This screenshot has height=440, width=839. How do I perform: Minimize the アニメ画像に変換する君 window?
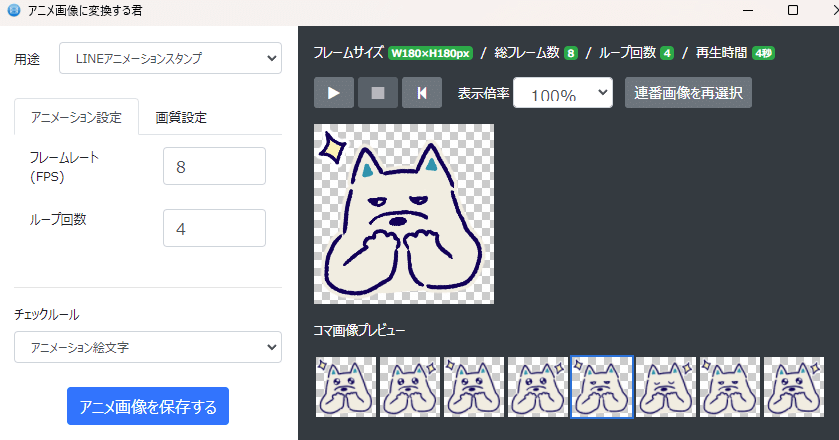tap(748, 10)
